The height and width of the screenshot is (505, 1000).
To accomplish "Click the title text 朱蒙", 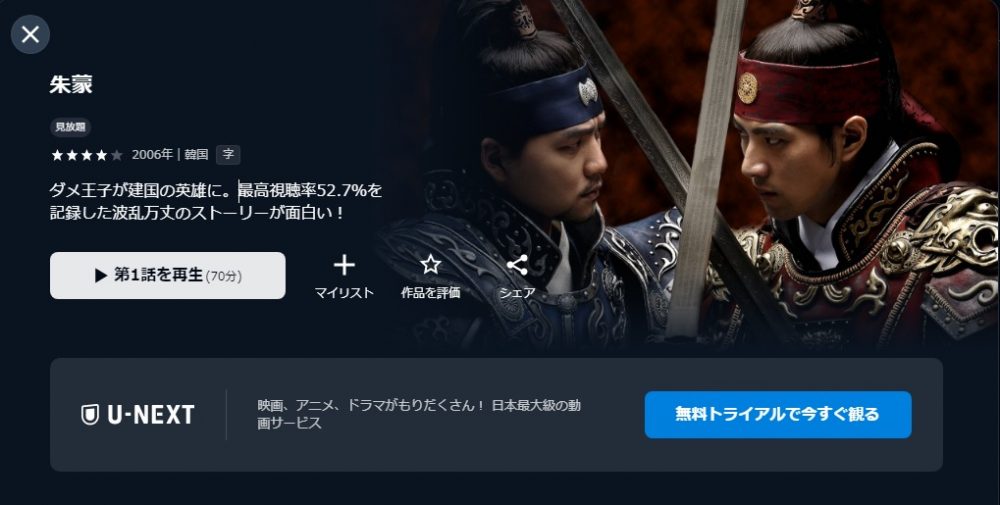I will [71, 84].
